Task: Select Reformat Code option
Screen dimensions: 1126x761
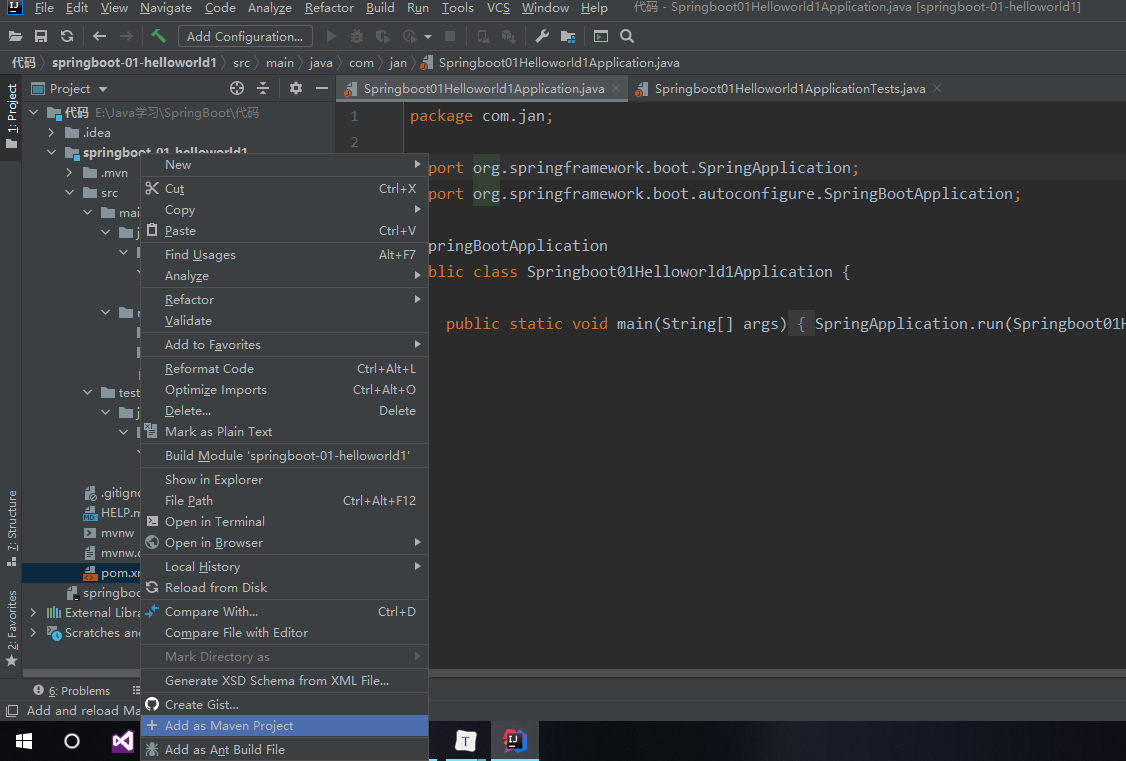Action: pyautogui.click(x=284, y=369)
